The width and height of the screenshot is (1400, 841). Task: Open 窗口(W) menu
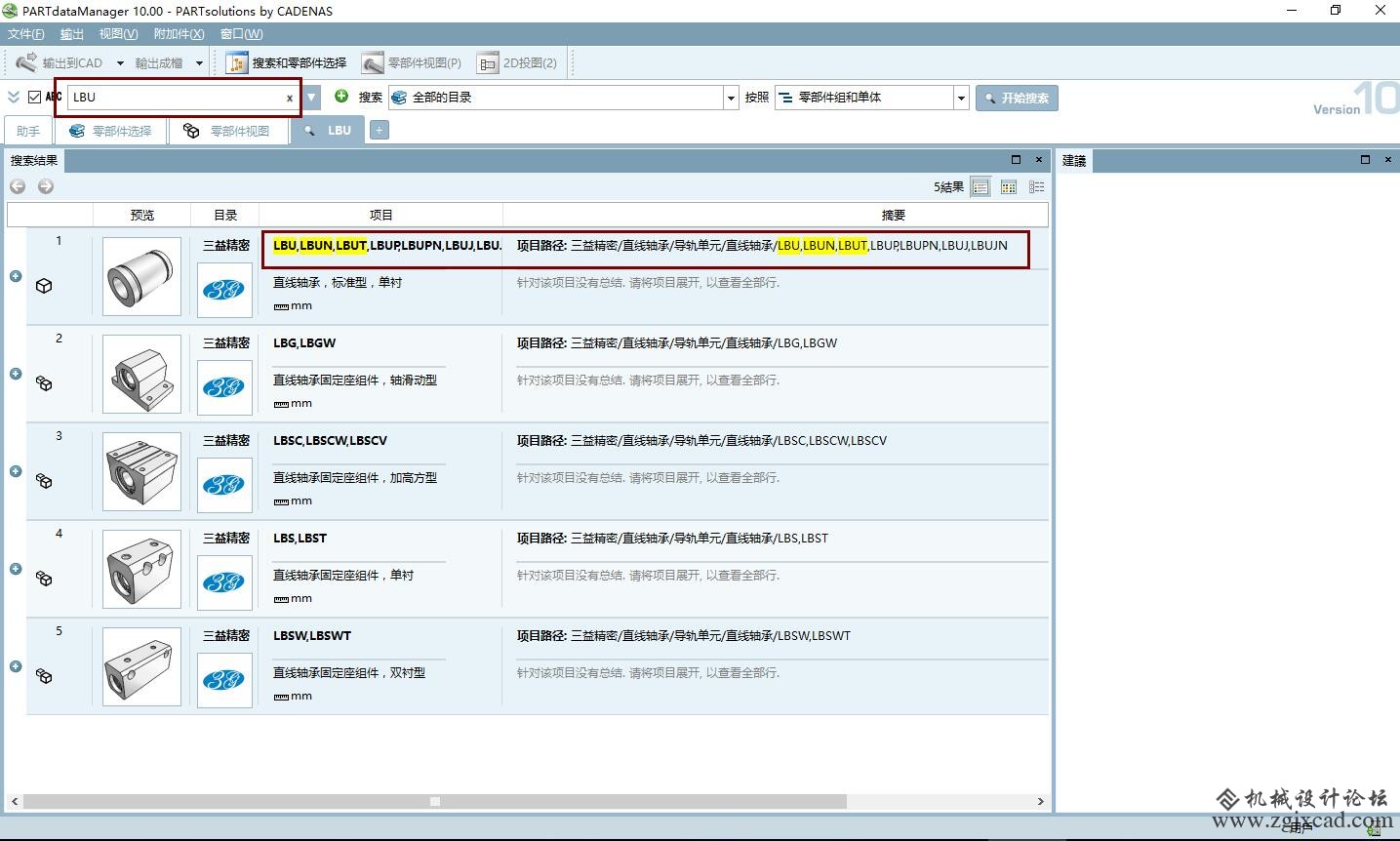pyautogui.click(x=242, y=34)
